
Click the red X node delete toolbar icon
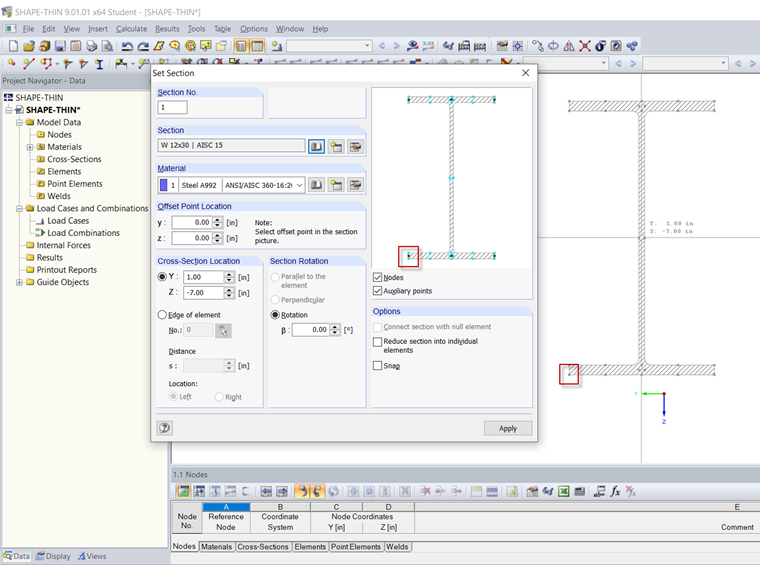(x=585, y=46)
